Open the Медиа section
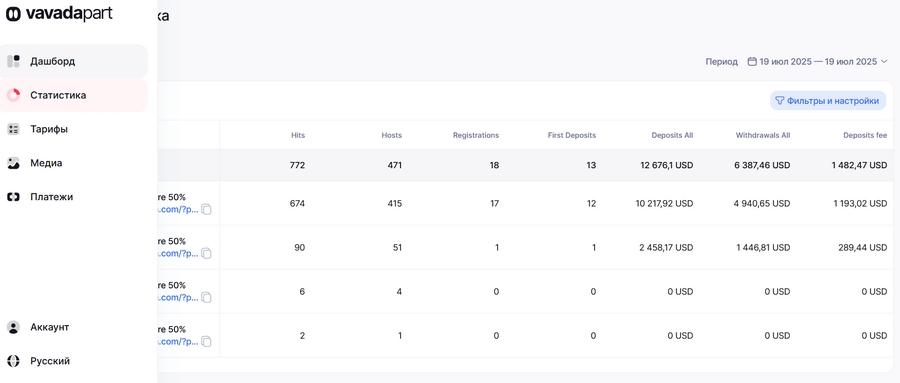Screen dimensions: 900x383 pos(74,163)
